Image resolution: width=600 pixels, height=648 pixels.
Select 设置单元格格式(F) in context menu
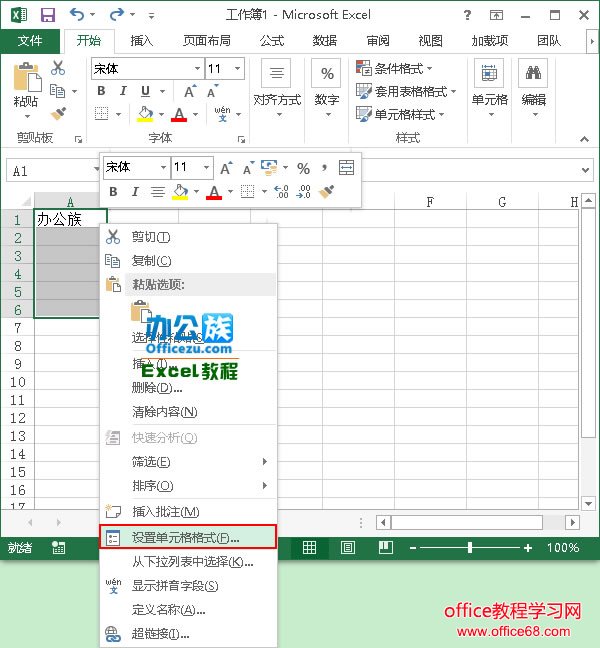[188, 537]
